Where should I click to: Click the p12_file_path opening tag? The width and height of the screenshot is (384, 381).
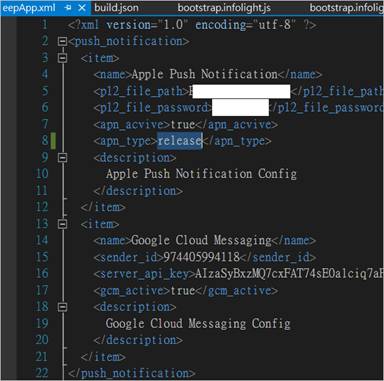pos(142,91)
